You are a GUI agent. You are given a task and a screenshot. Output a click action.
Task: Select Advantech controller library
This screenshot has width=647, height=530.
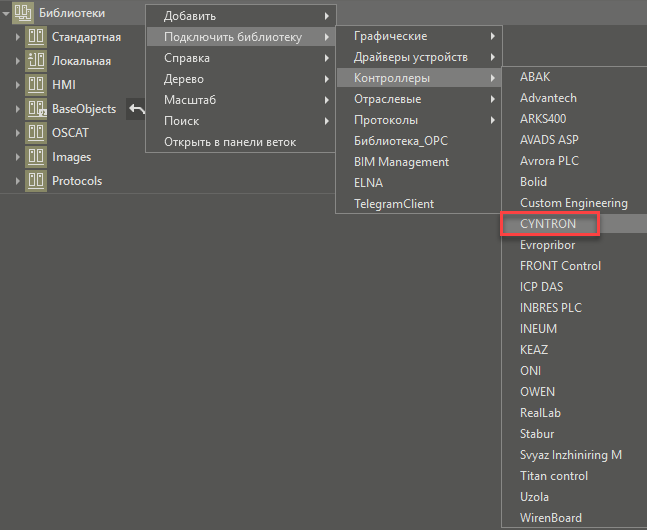pos(574,98)
